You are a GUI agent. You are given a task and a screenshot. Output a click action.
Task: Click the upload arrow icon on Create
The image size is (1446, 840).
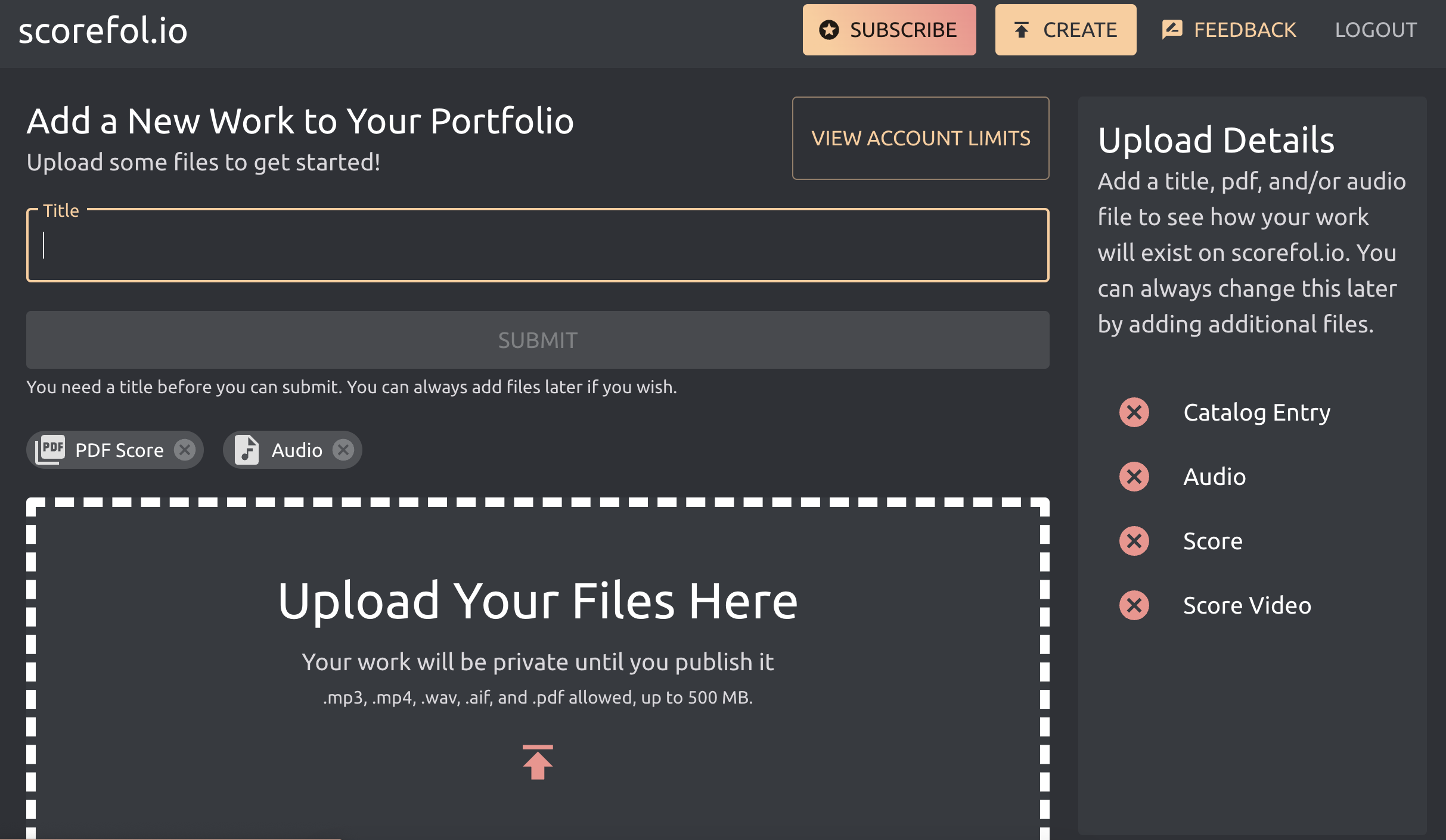tap(1022, 30)
